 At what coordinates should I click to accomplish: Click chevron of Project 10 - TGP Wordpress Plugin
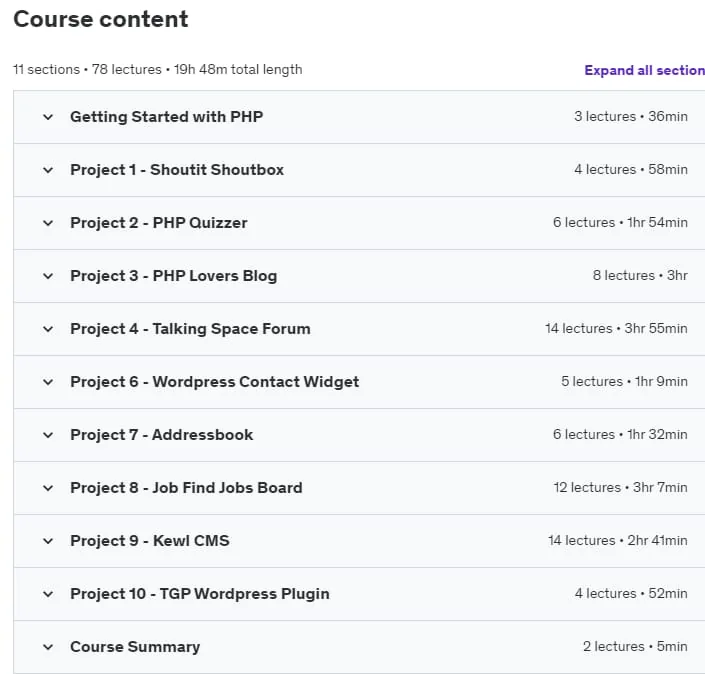click(x=48, y=594)
